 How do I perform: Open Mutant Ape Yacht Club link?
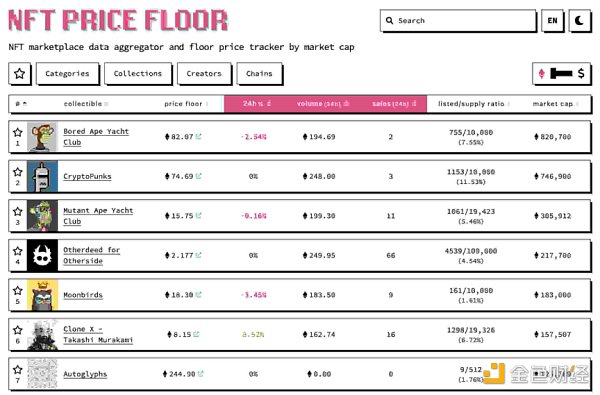click(98, 216)
